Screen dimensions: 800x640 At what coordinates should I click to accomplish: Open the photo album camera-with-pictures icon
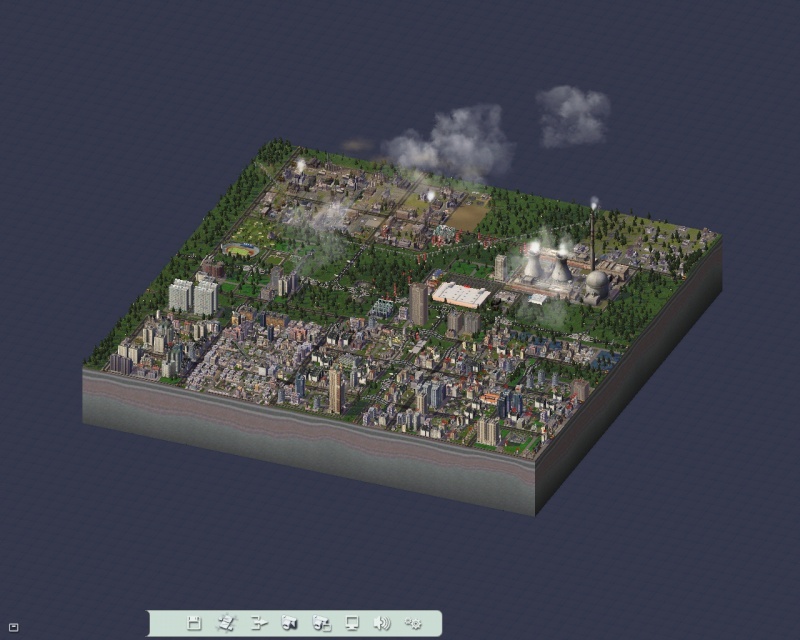(321, 623)
